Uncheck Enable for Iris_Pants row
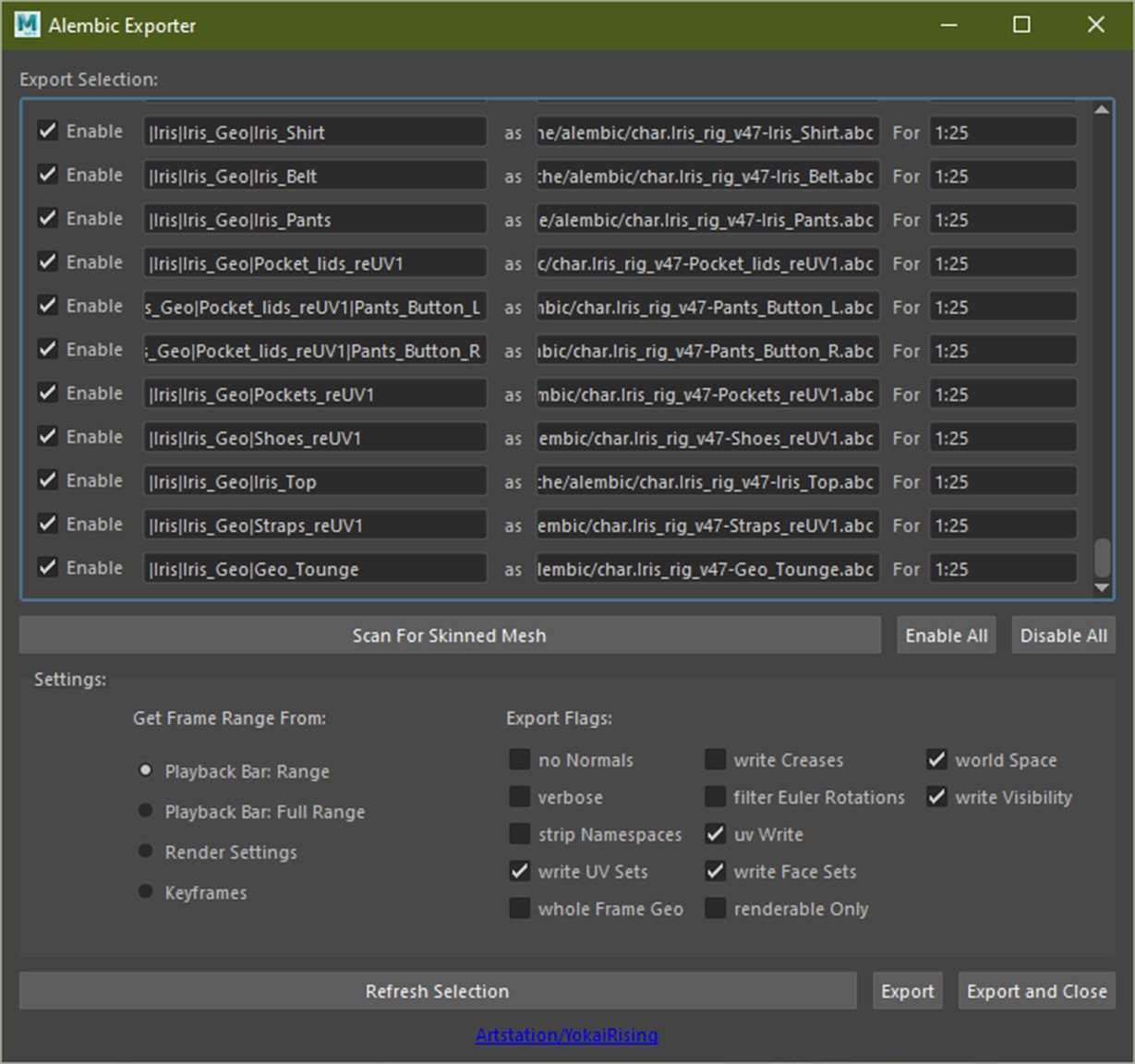 tap(47, 218)
